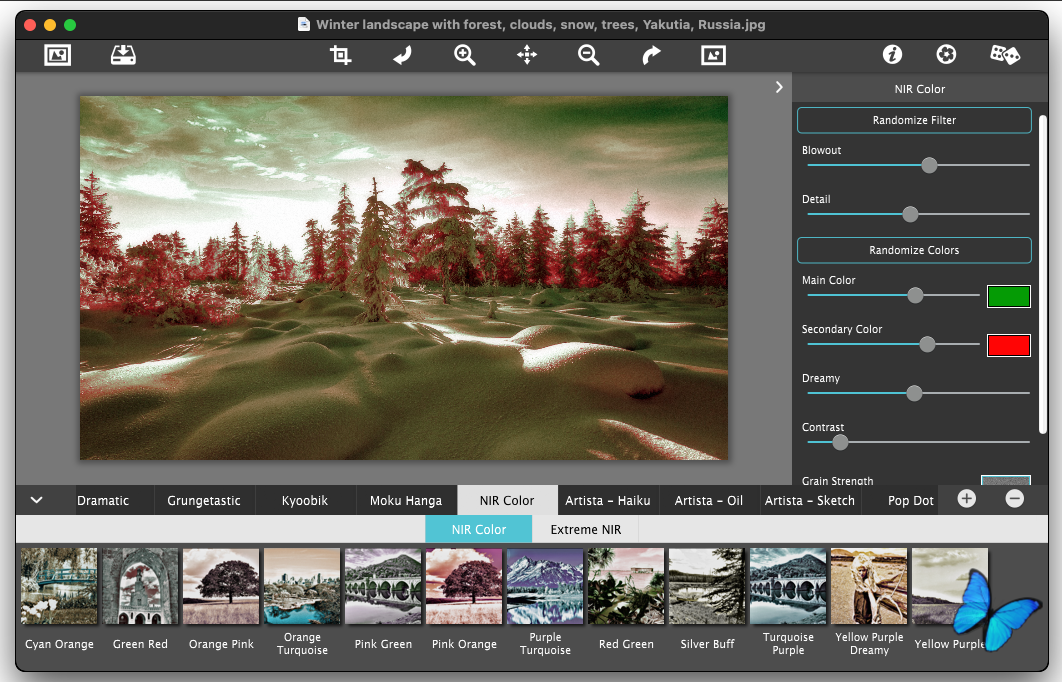
Task: Click the save image tray icon
Action: (x=123, y=56)
